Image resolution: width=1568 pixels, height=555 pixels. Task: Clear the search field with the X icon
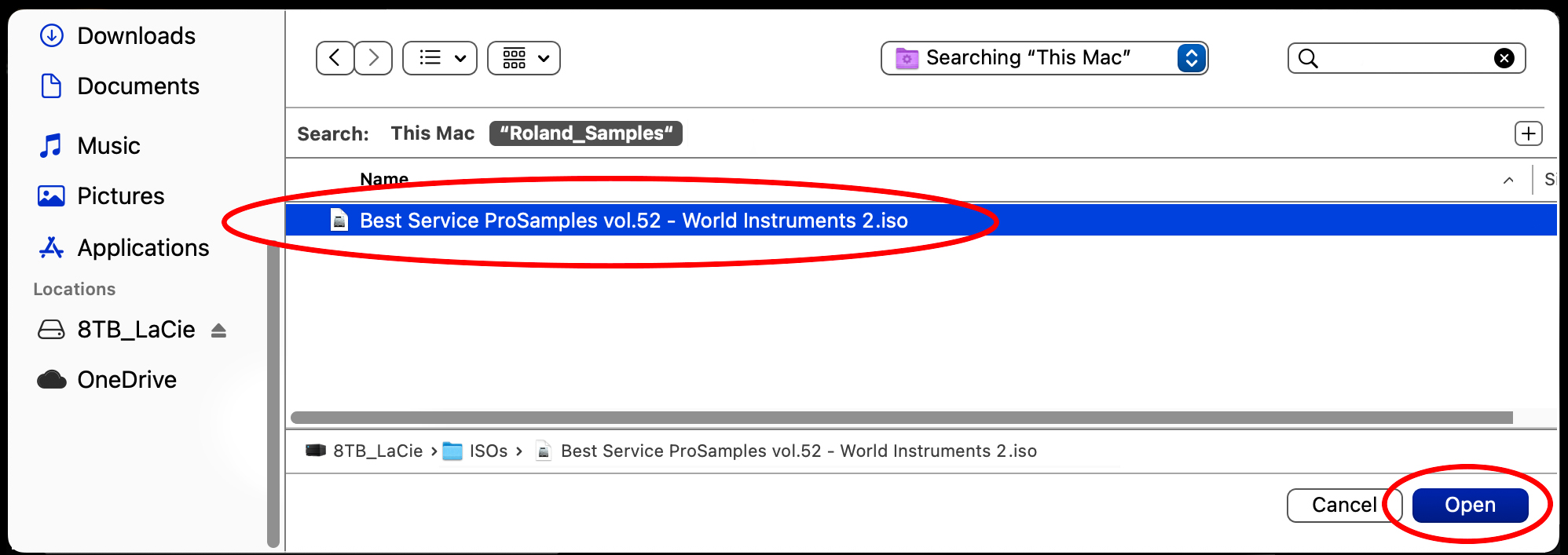coord(1504,58)
